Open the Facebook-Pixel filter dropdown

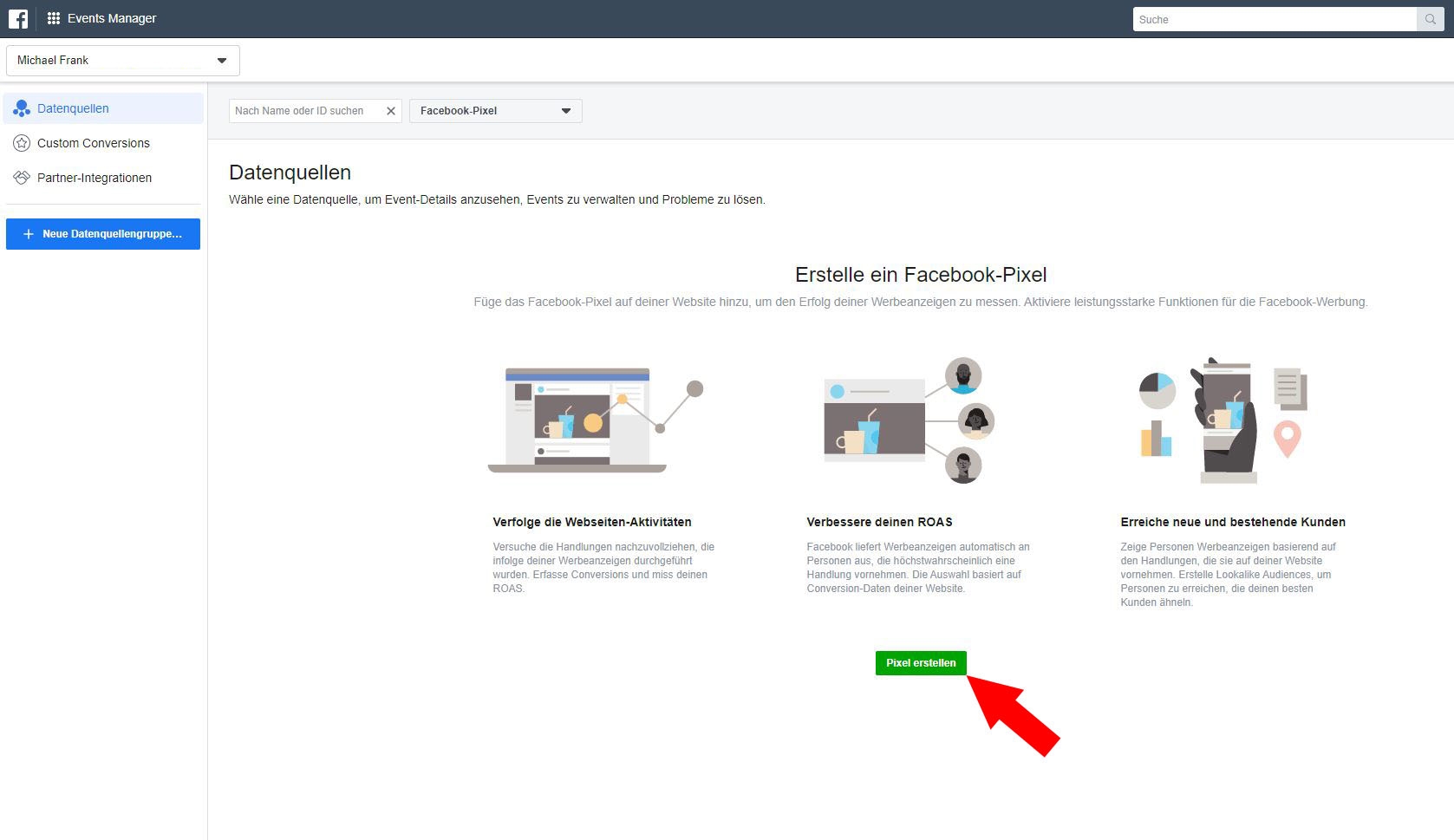point(496,111)
